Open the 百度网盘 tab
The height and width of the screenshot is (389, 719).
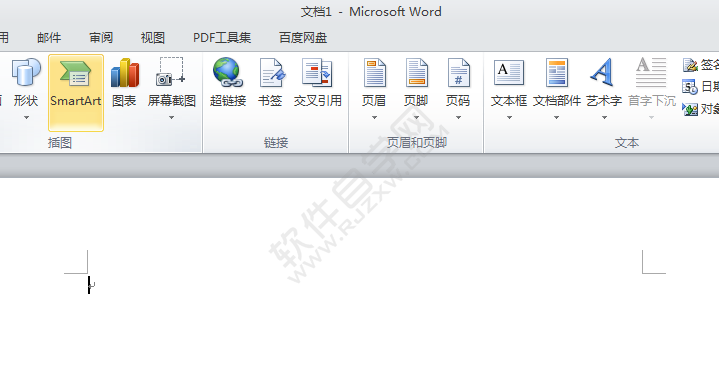[303, 38]
